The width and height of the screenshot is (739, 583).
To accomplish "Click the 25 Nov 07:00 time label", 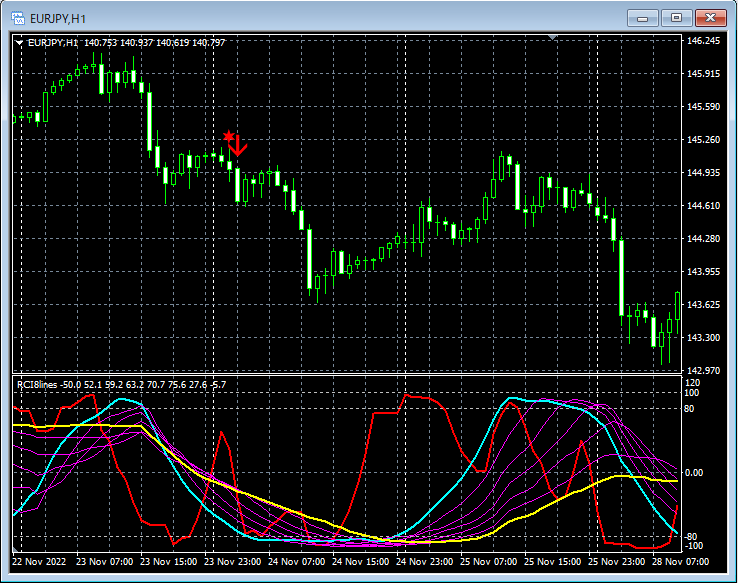I will (x=489, y=562).
